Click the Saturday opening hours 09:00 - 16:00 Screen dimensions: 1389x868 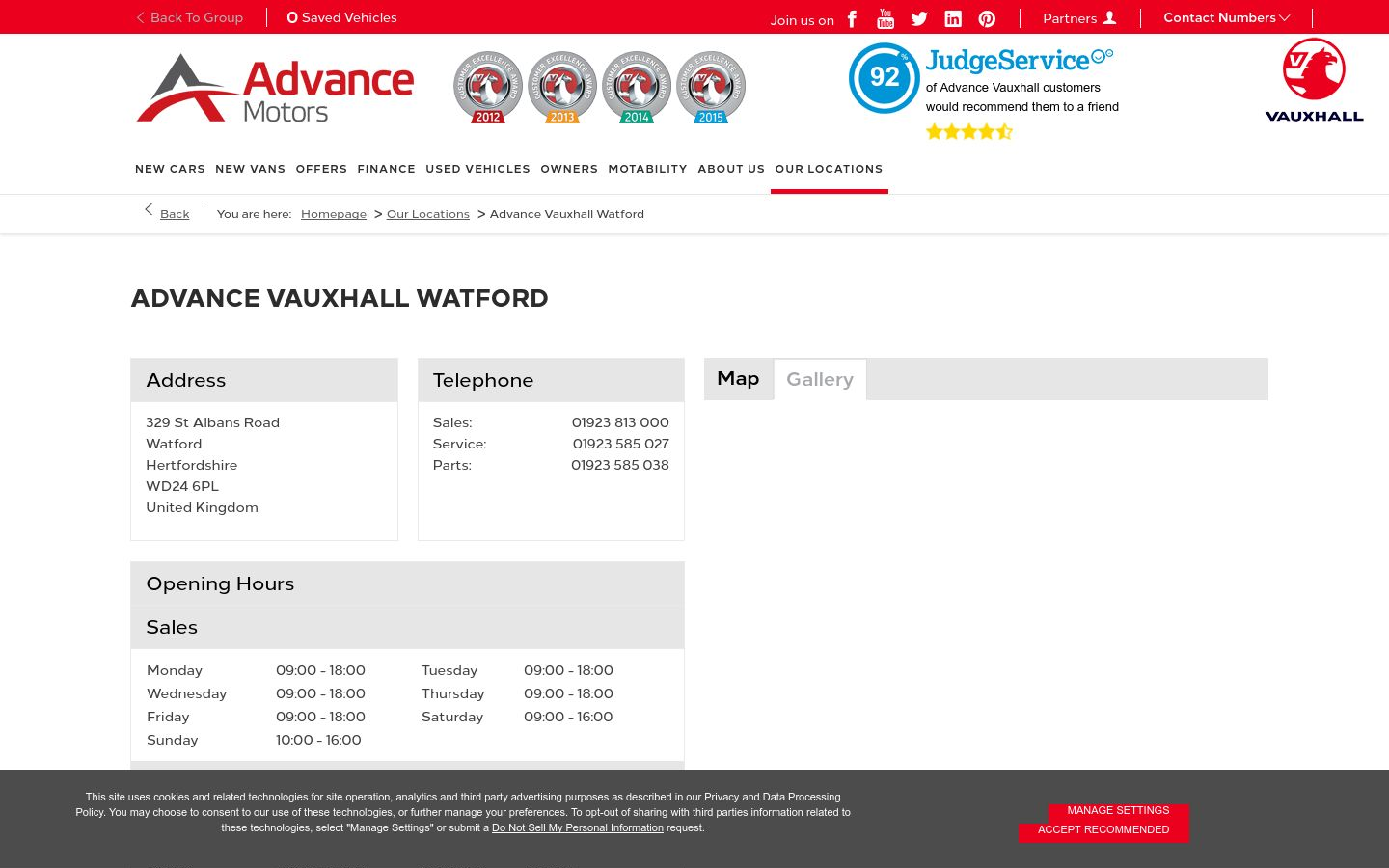pyautogui.click(x=568, y=717)
